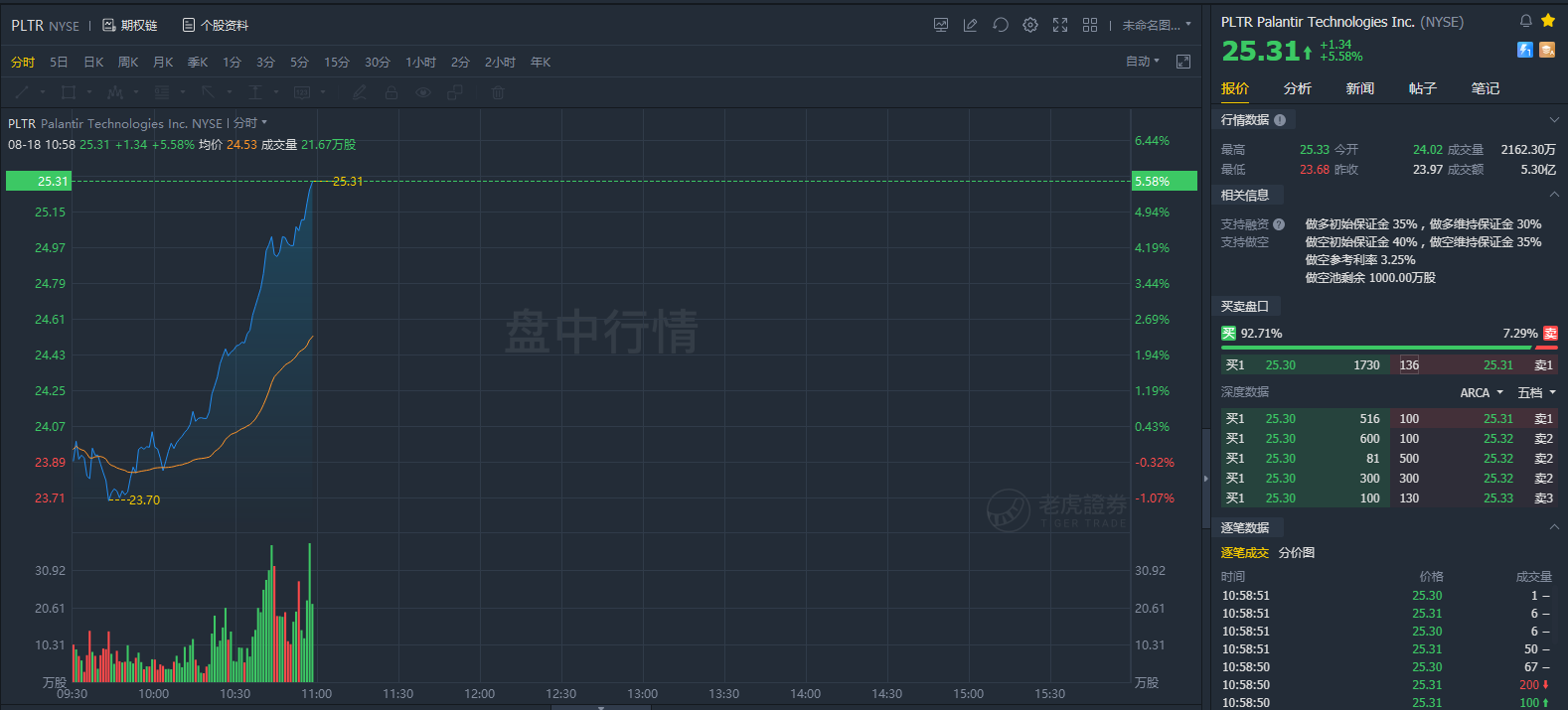Select the price label annotation tool
Image resolution: width=1568 pixels, height=710 pixels.
tap(302, 92)
